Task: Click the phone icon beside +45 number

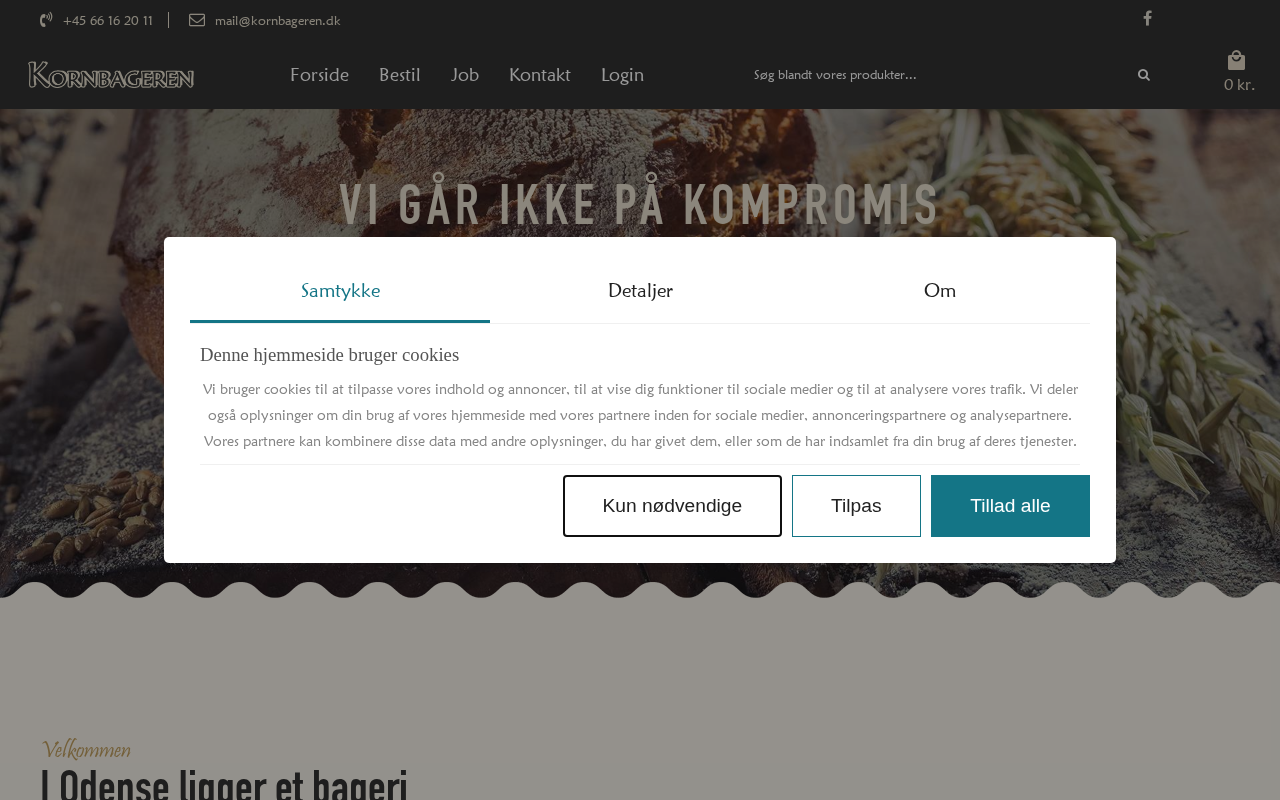Action: click(46, 20)
